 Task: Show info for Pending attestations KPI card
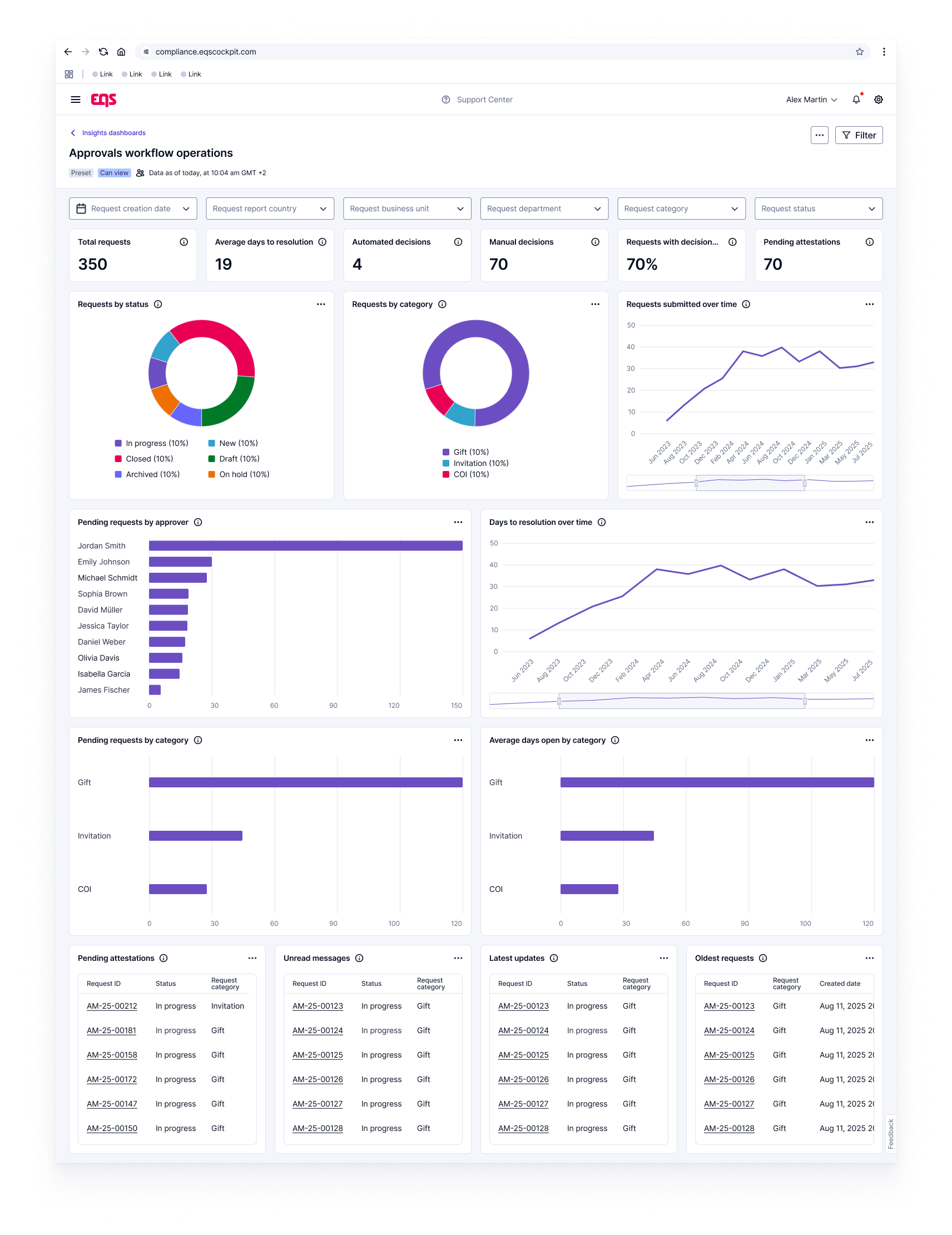pyautogui.click(x=869, y=242)
